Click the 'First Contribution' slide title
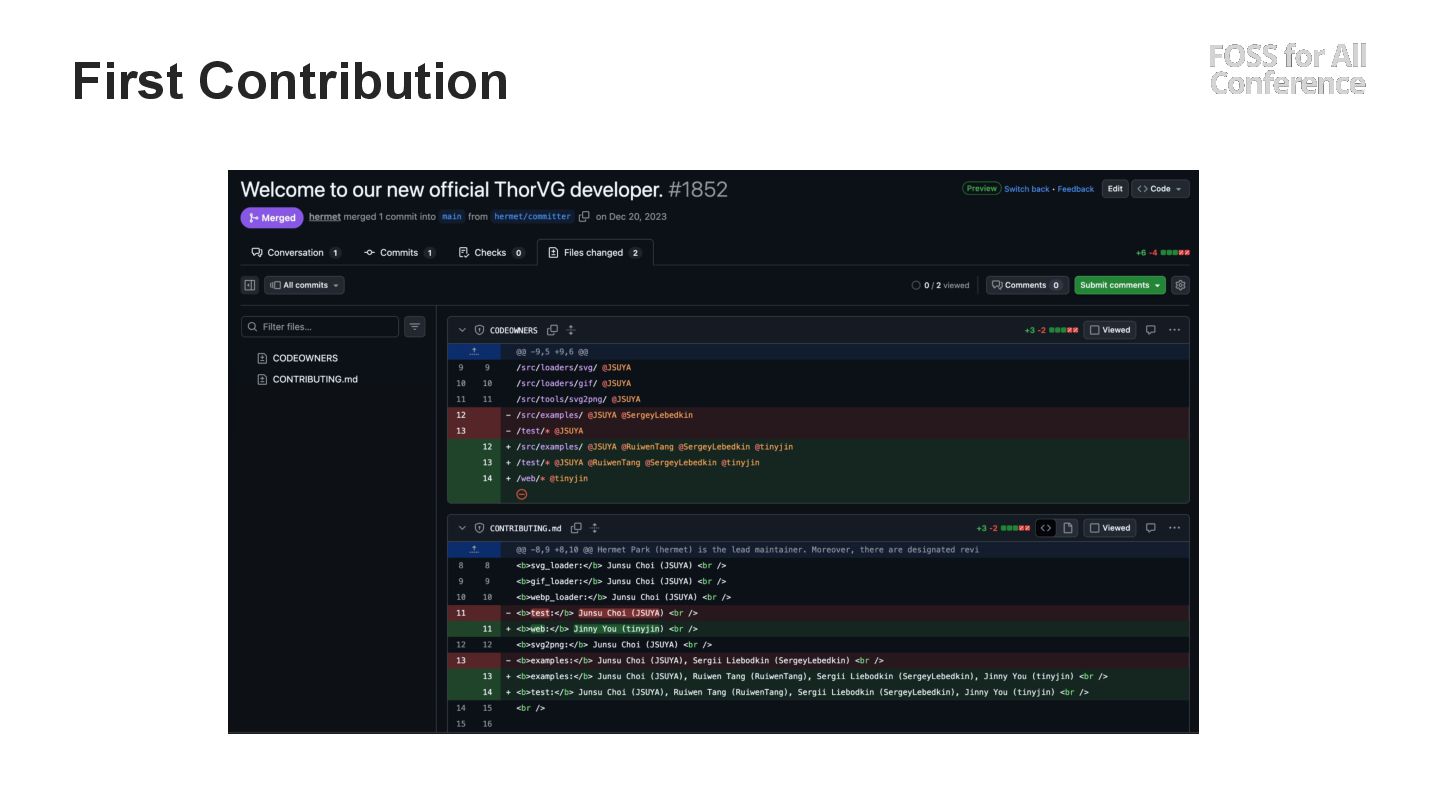The width and height of the screenshot is (1440, 810). coord(290,81)
